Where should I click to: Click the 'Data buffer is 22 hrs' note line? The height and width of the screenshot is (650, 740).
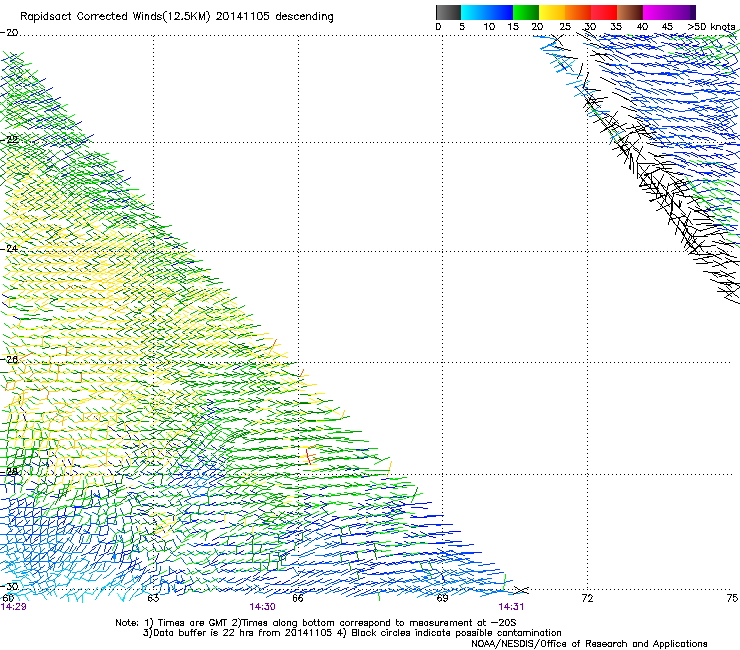(x=352, y=633)
